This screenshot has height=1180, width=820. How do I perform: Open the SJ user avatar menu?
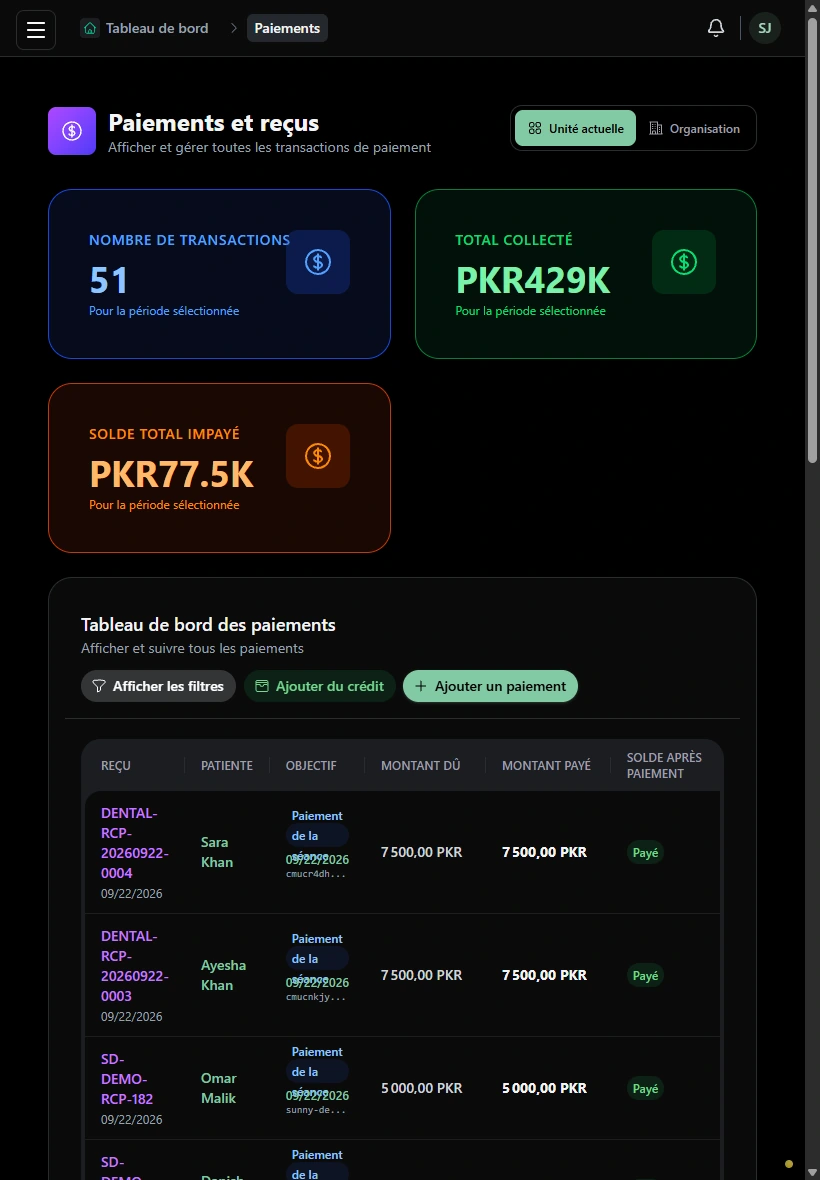click(x=764, y=29)
